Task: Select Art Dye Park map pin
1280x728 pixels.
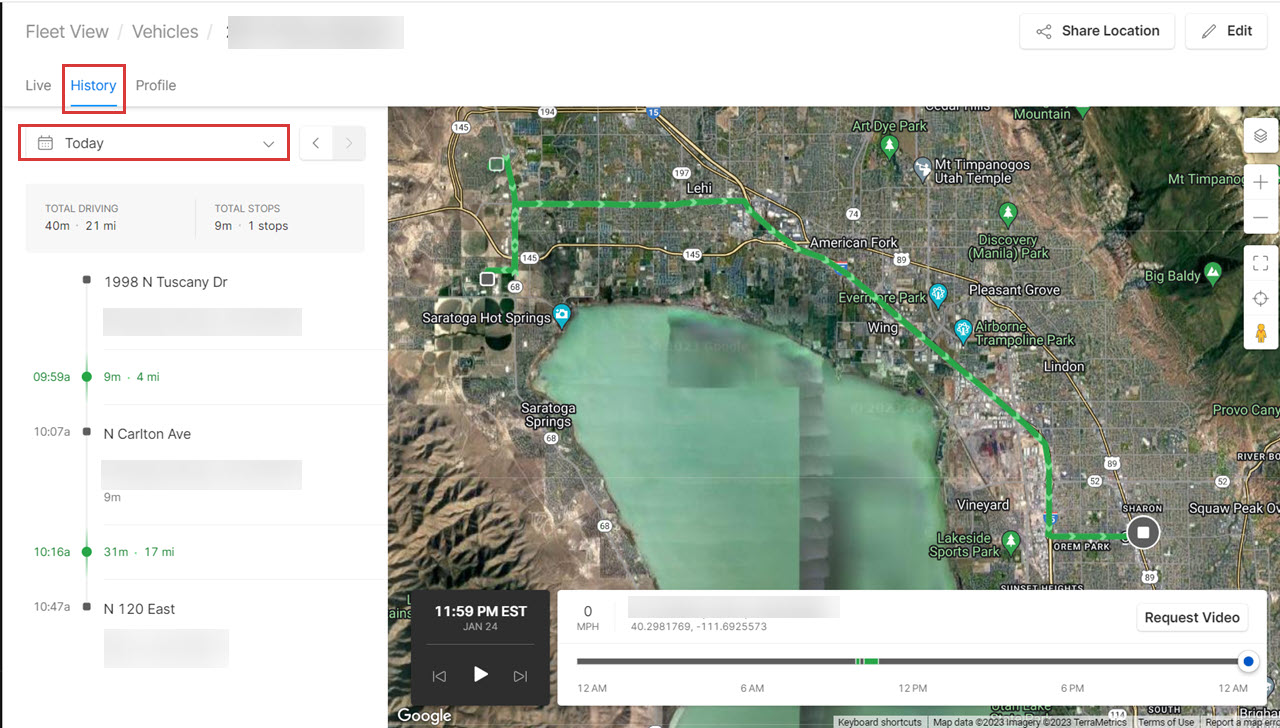Action: click(889, 146)
